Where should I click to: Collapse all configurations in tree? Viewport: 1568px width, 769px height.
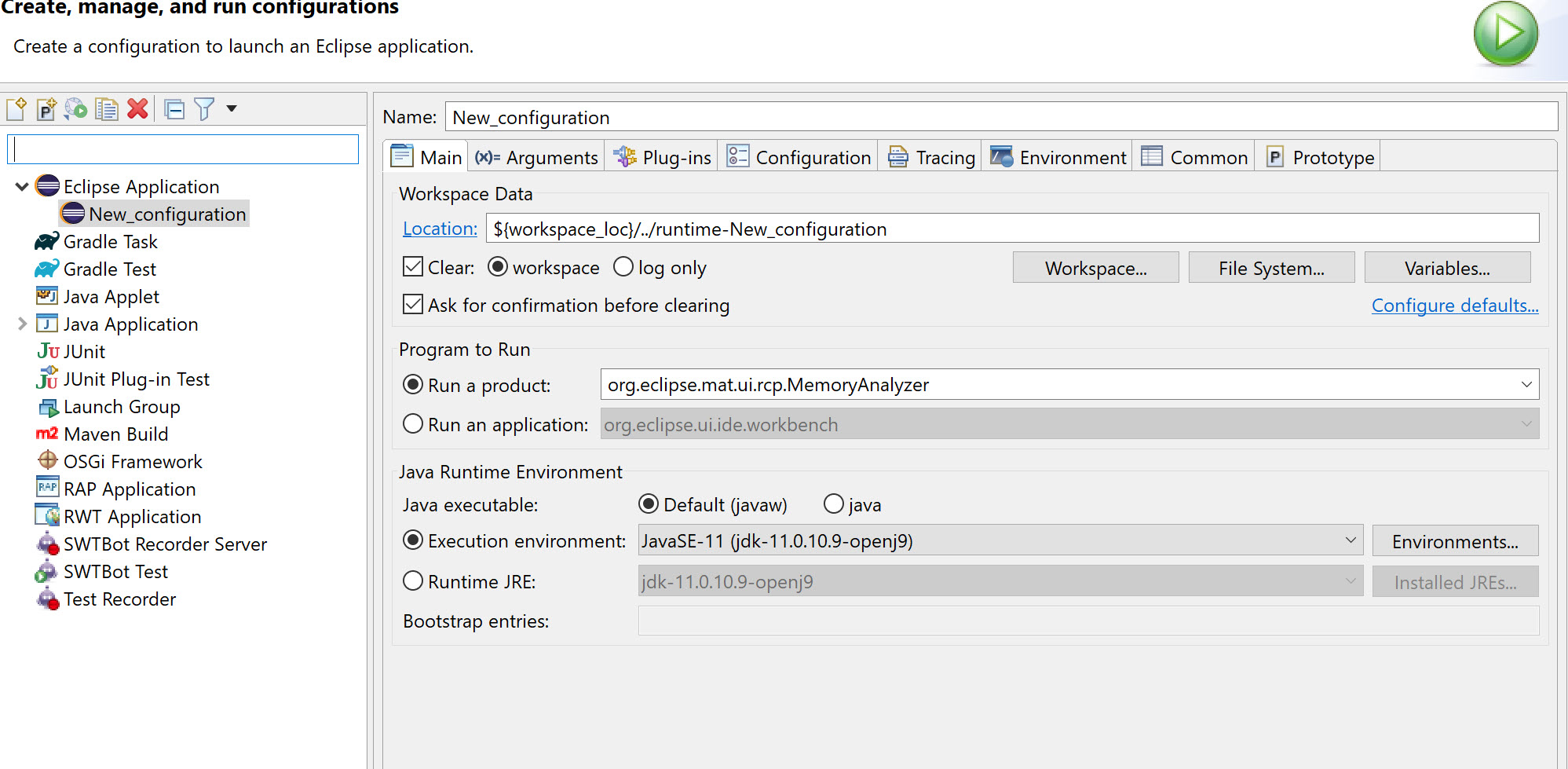coord(174,109)
